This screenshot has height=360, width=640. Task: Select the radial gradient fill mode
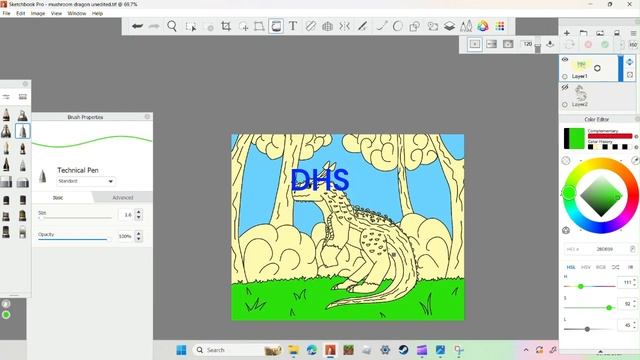point(508,44)
